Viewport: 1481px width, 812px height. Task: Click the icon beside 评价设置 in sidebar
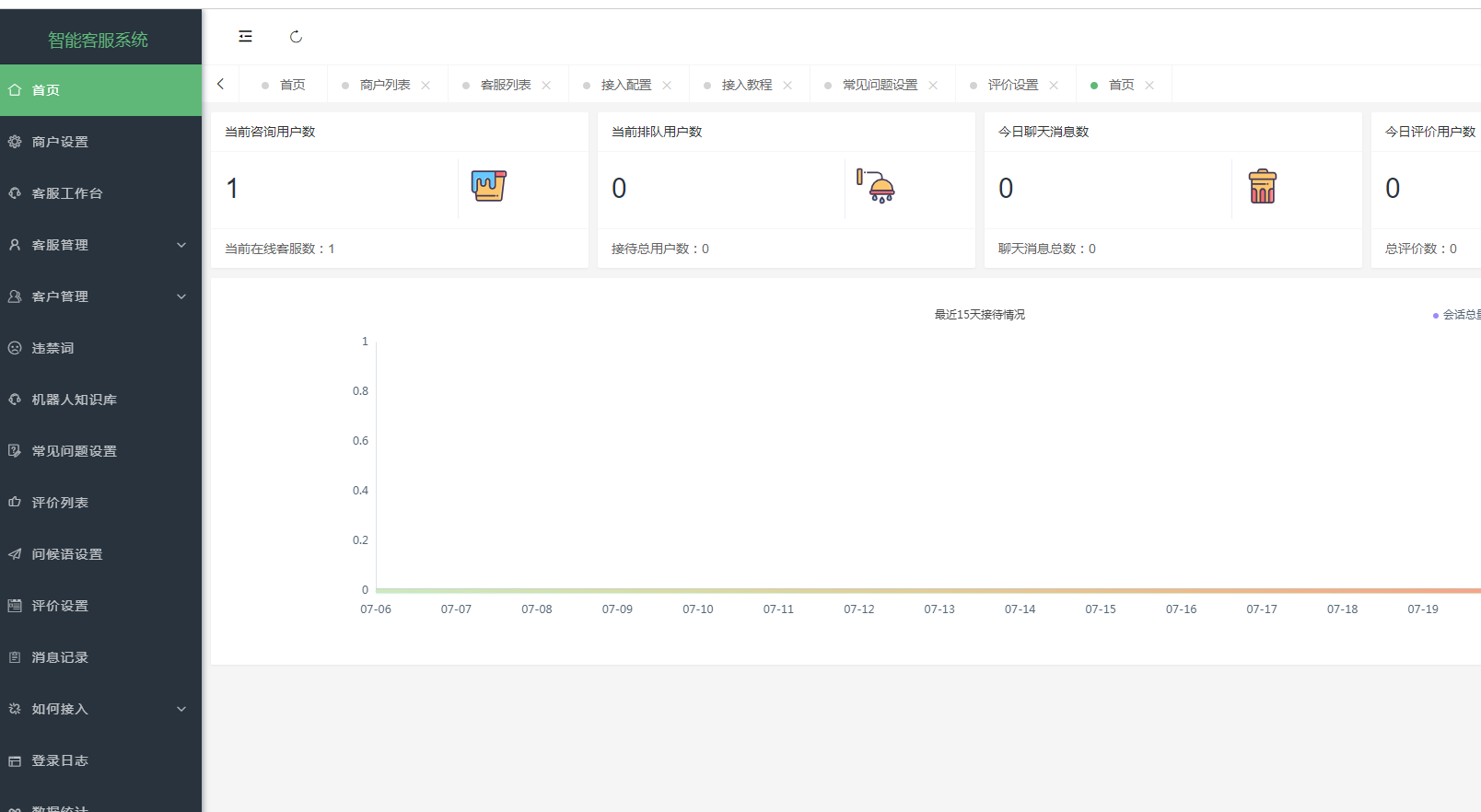[15, 606]
